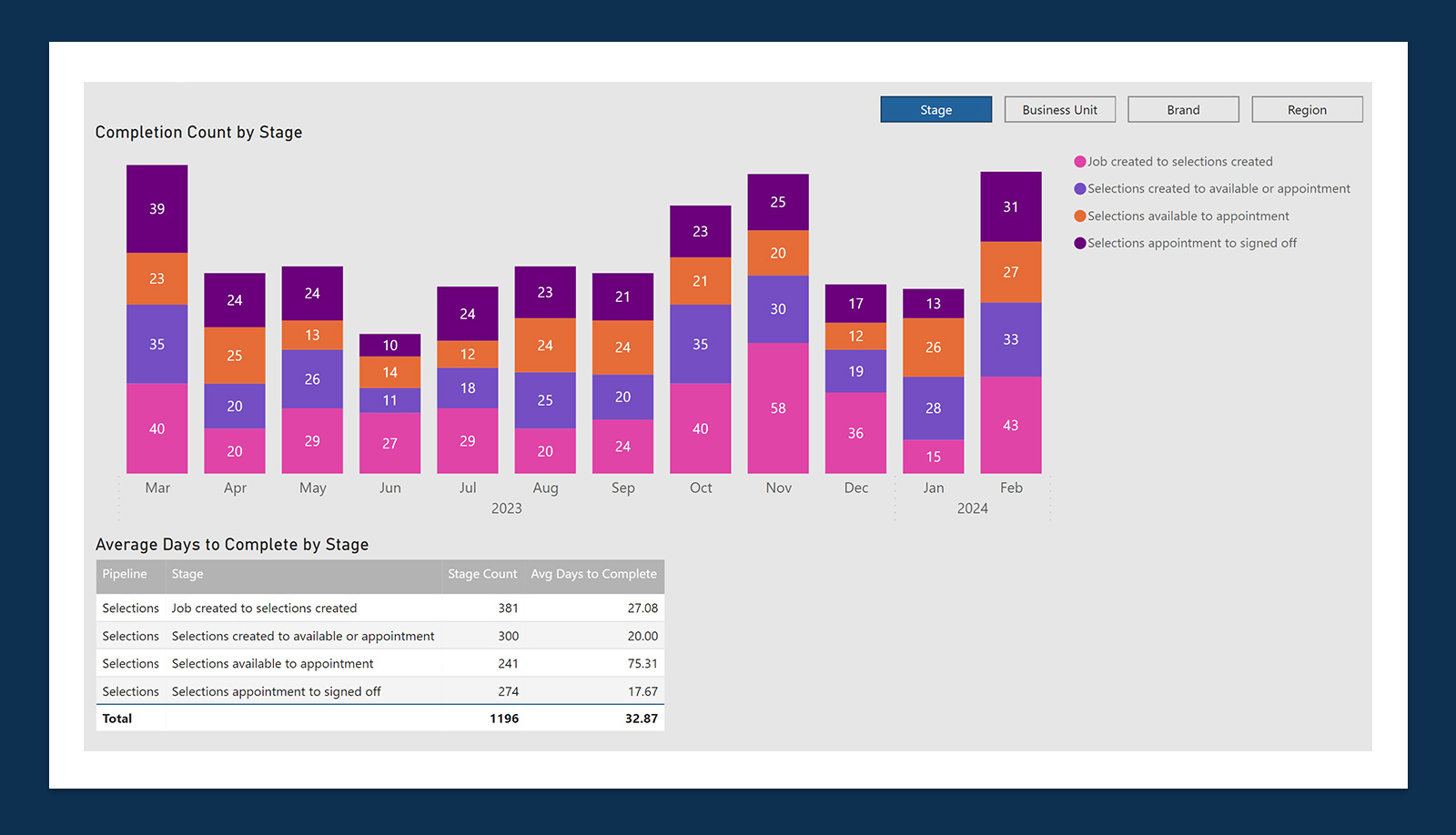Click violet 'Selections created to available' legend dot
Screen dimensions: 1456x835
(x=1080, y=189)
